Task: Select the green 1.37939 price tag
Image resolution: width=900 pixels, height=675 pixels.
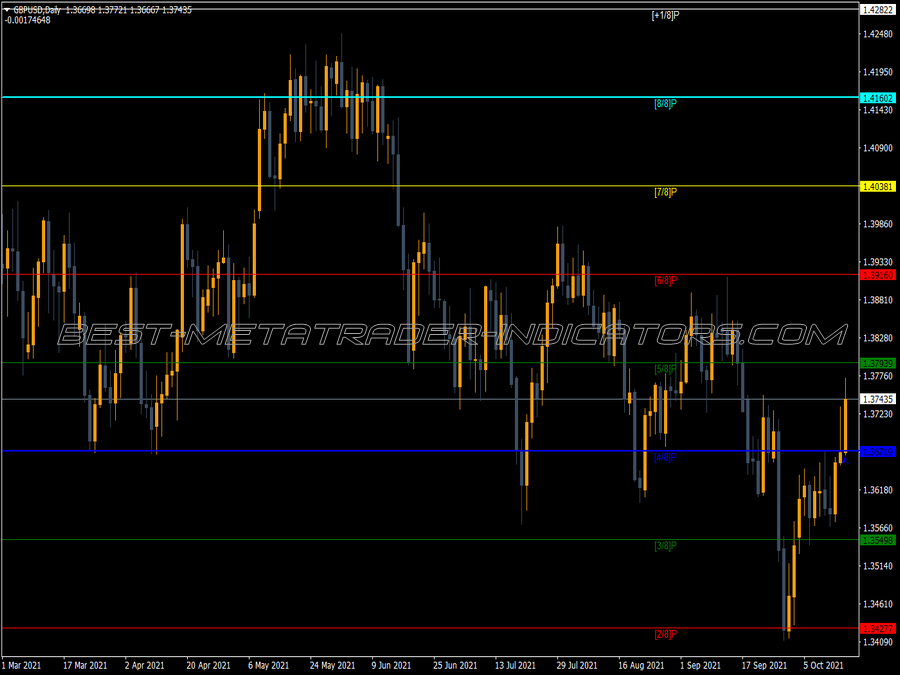Action: [878, 363]
